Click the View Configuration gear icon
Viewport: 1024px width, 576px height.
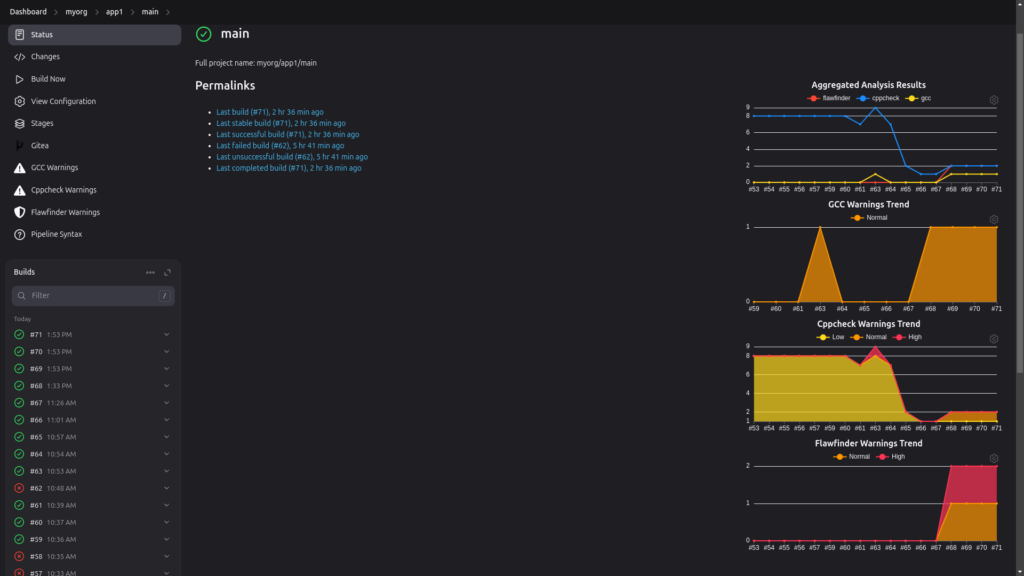click(x=20, y=101)
